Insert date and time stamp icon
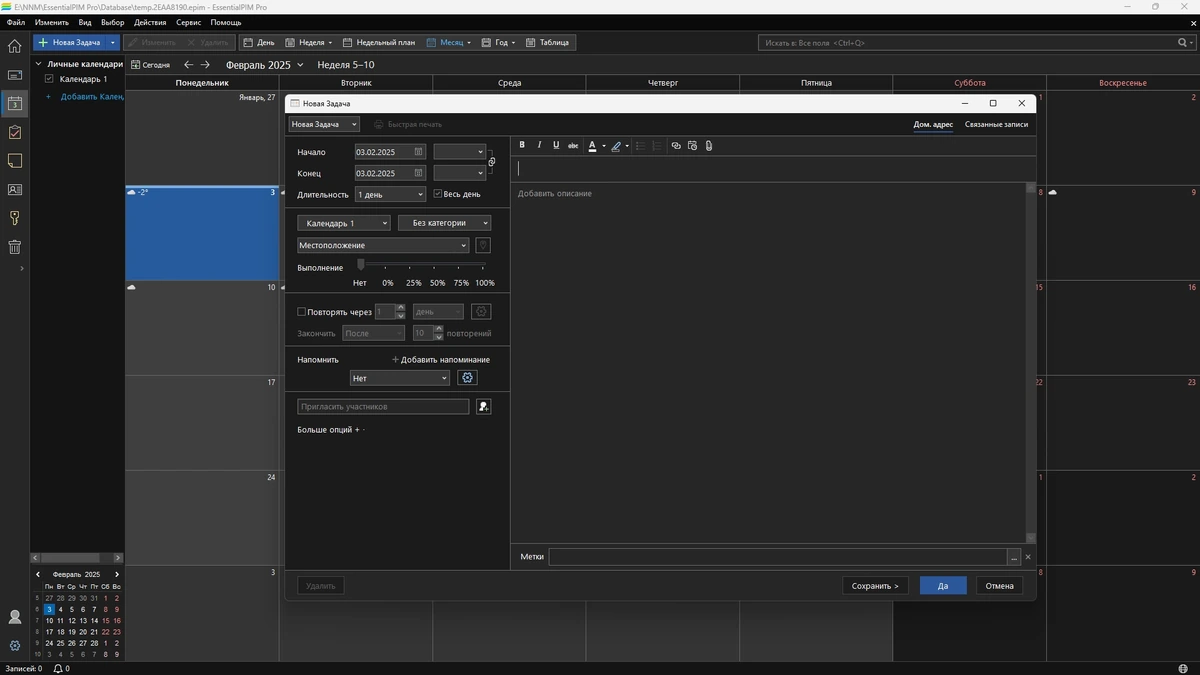 coord(692,145)
